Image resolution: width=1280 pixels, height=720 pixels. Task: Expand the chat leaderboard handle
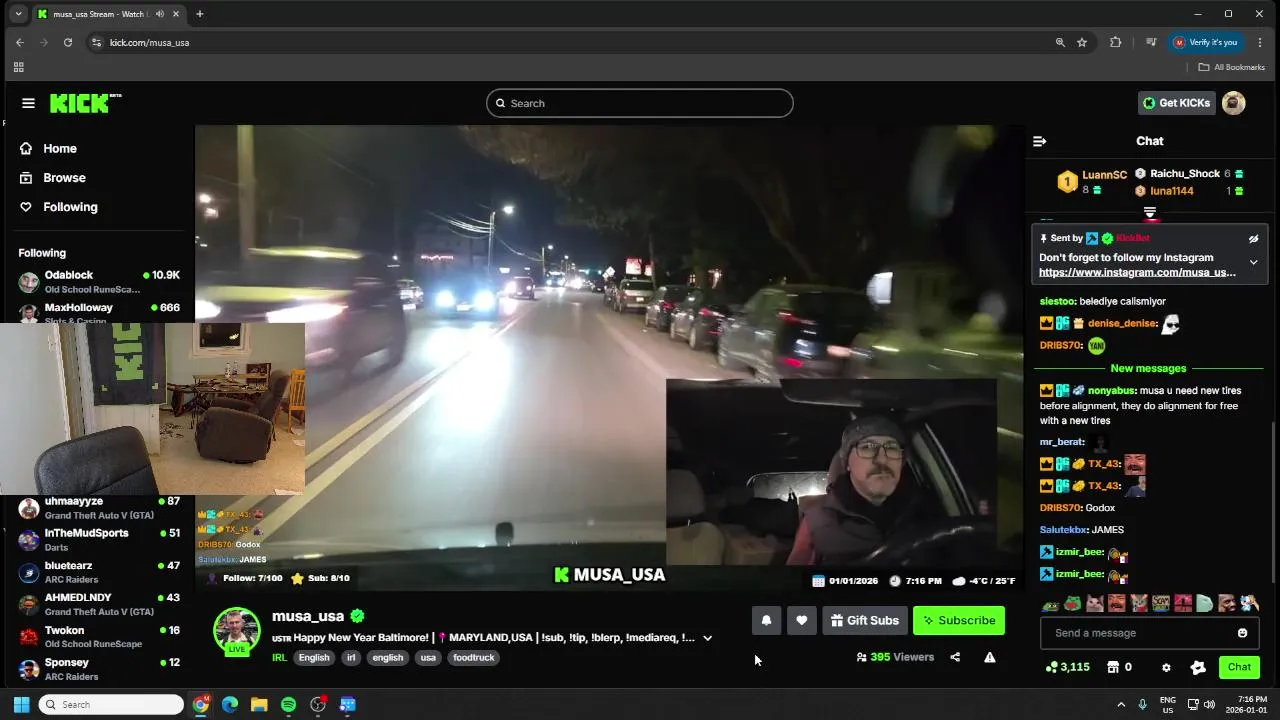[1150, 212]
